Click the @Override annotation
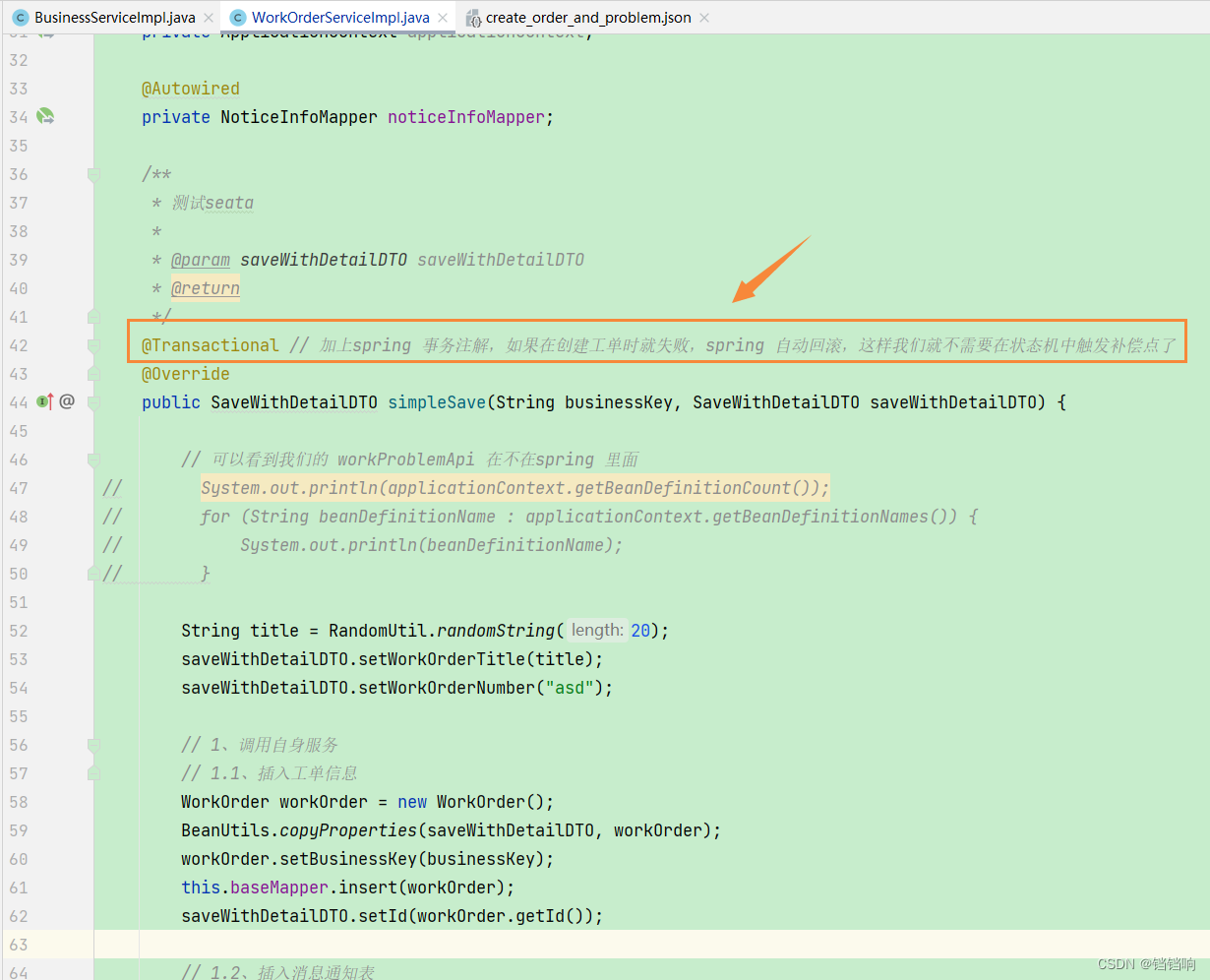Image resolution: width=1210 pixels, height=980 pixels. tap(186, 374)
